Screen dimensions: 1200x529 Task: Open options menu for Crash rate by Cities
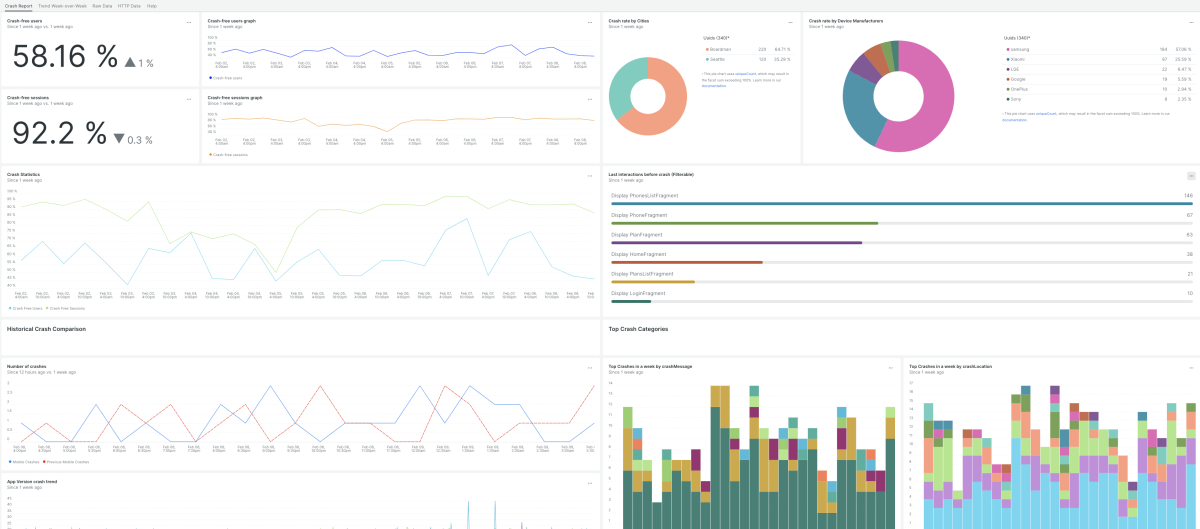point(791,21)
